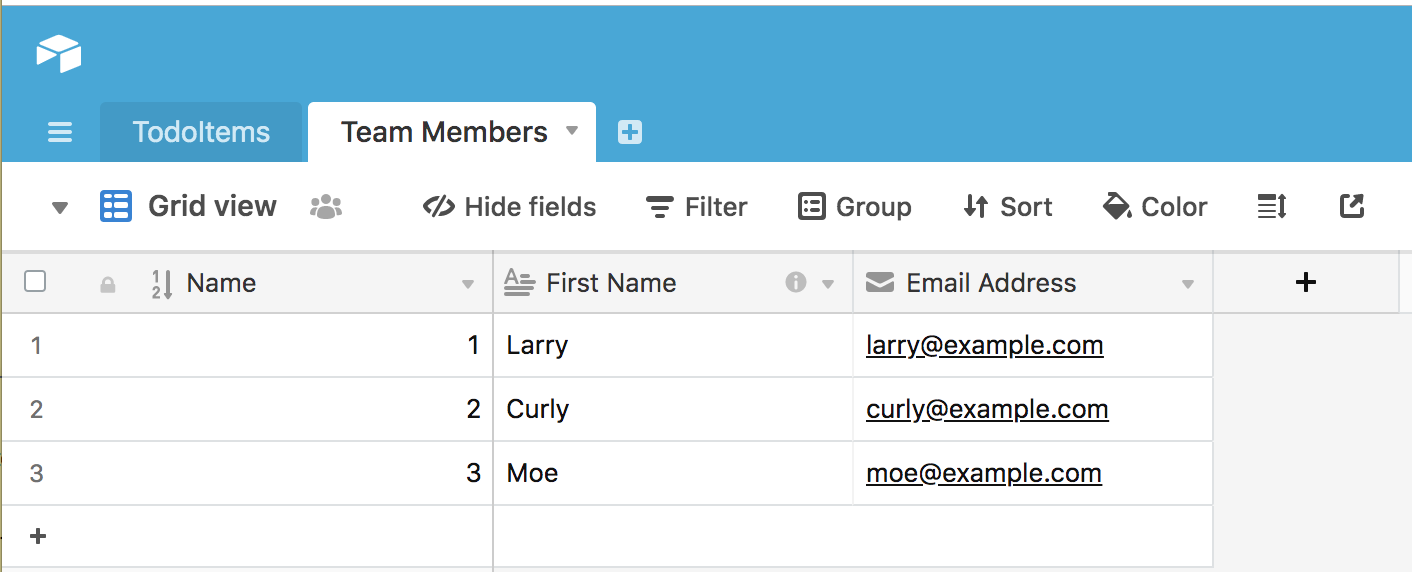This screenshot has width=1412, height=572.
Task: Open the Color options menu
Action: (1155, 207)
